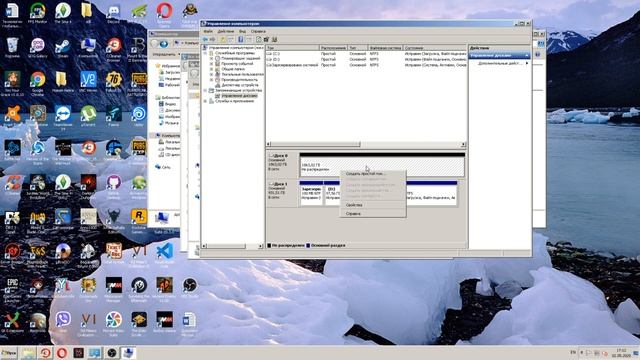This screenshot has width=640, height=360.
Task: Open the Rockstar Games Launcher desktop icon
Action: [x=139, y=218]
